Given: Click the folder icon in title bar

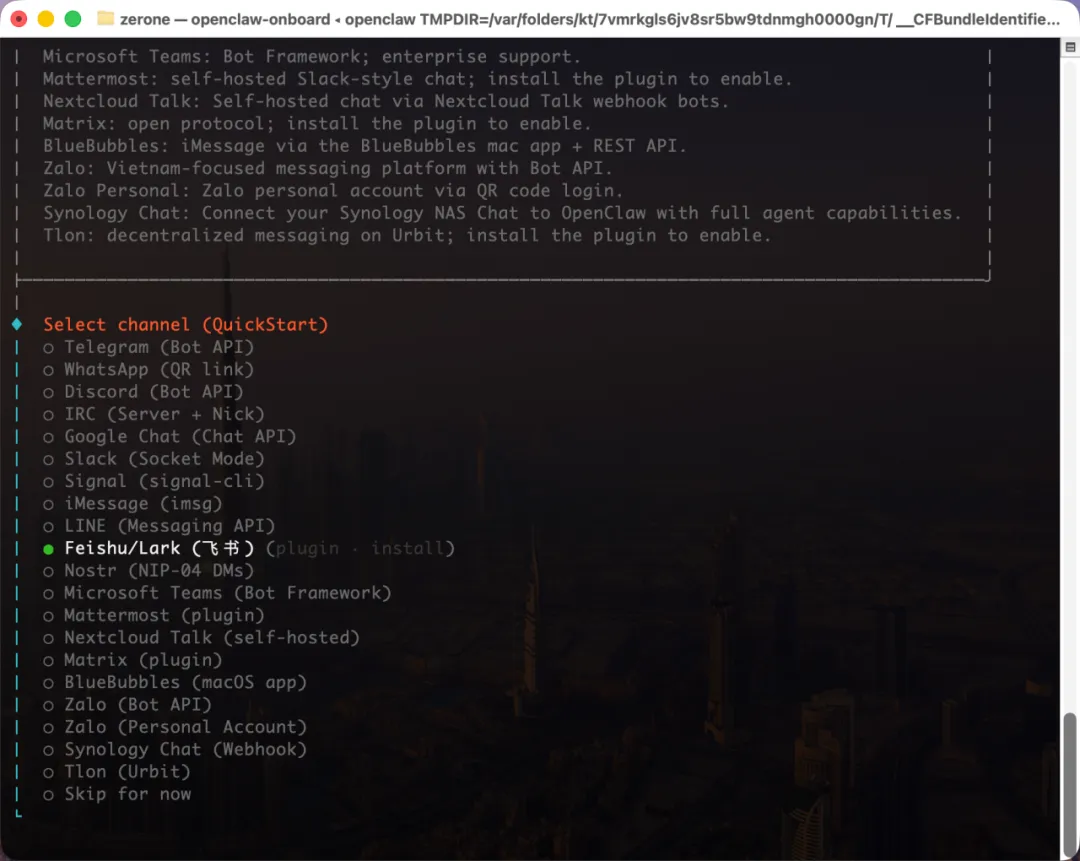Looking at the screenshot, I should 105,19.
